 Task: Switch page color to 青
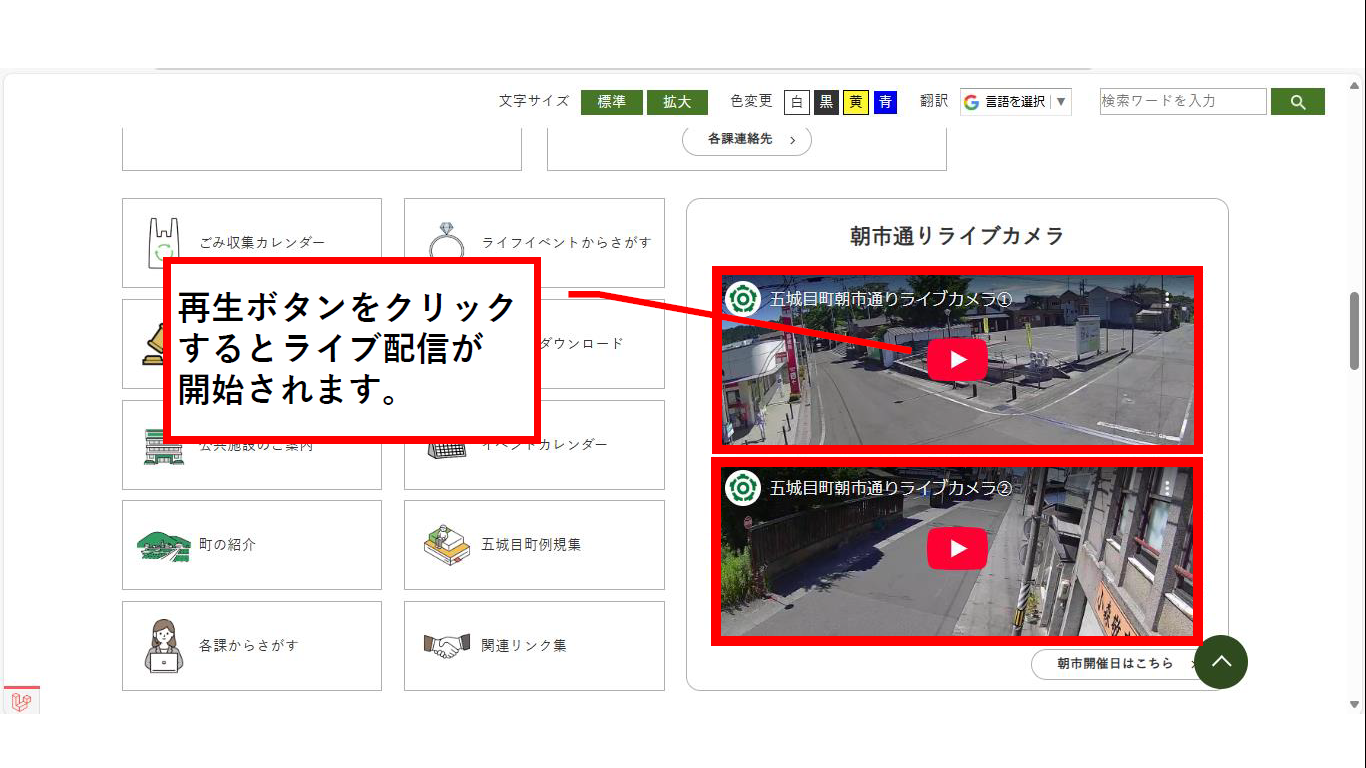(885, 102)
